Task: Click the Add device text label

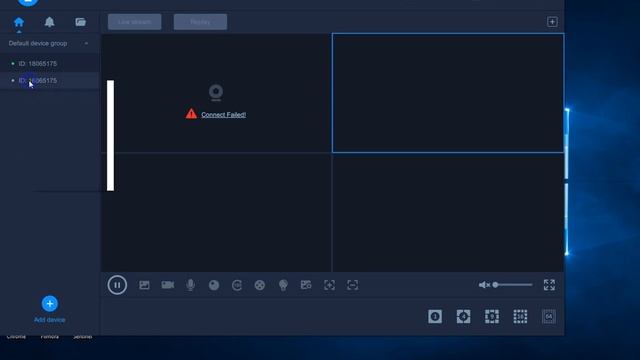Action: click(x=49, y=320)
